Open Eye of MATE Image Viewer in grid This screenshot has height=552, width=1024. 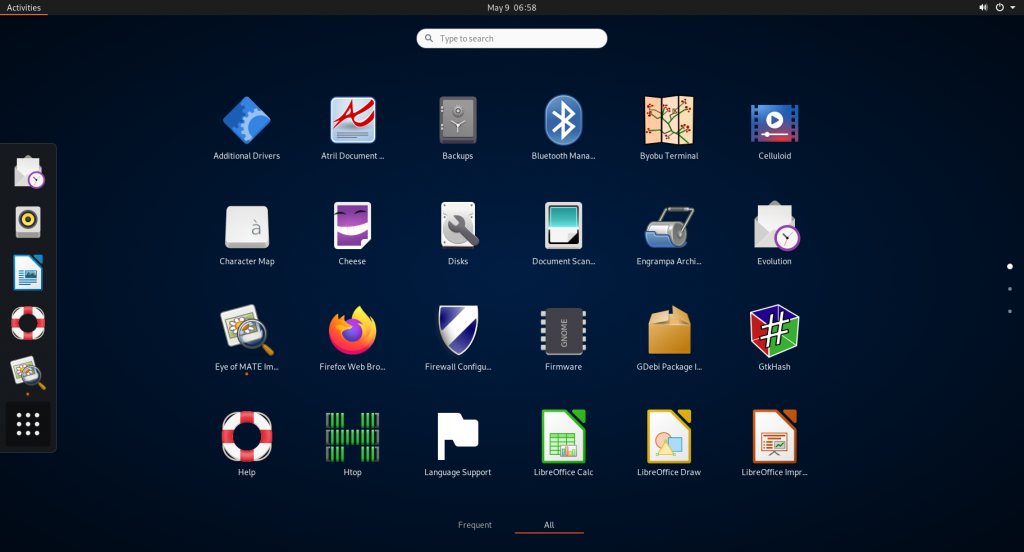tap(246, 338)
